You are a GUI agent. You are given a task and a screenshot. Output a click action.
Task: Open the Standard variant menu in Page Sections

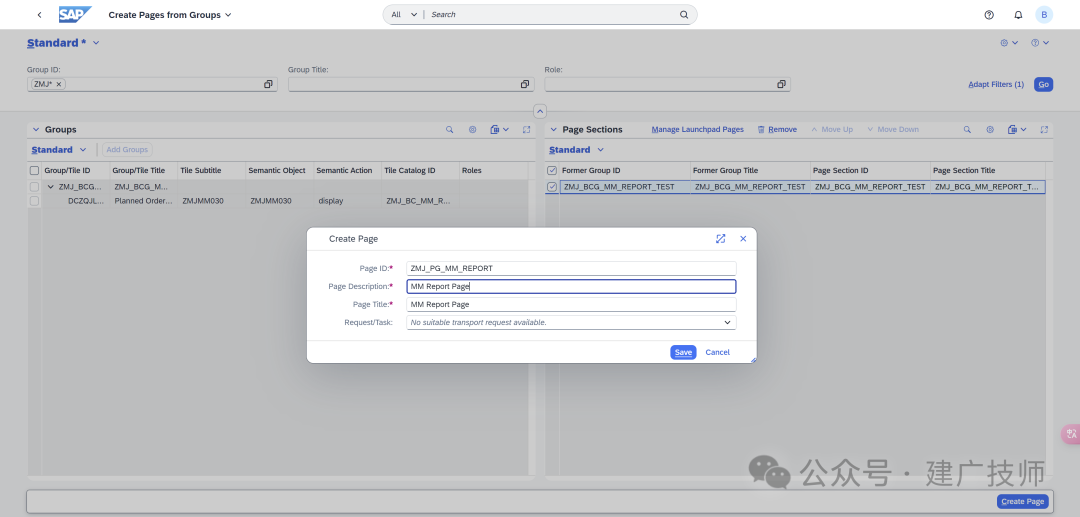point(576,149)
